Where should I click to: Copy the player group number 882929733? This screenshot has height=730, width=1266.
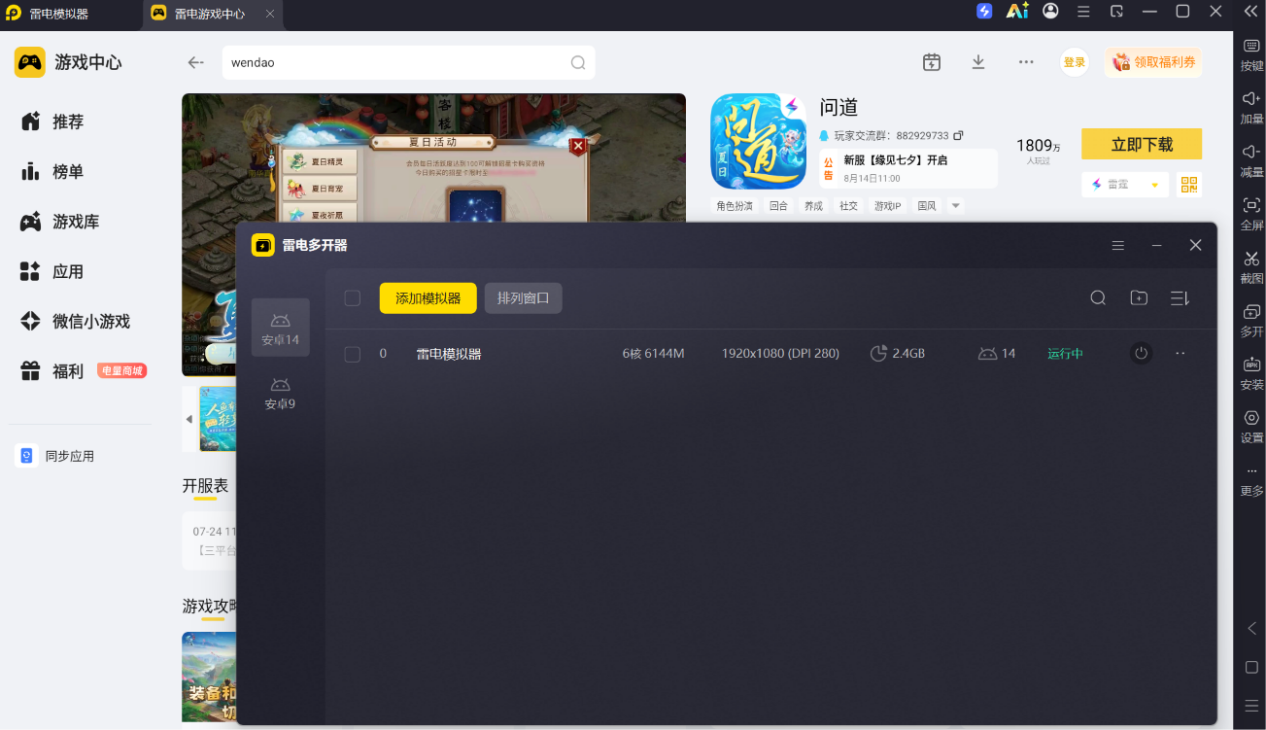[958, 135]
